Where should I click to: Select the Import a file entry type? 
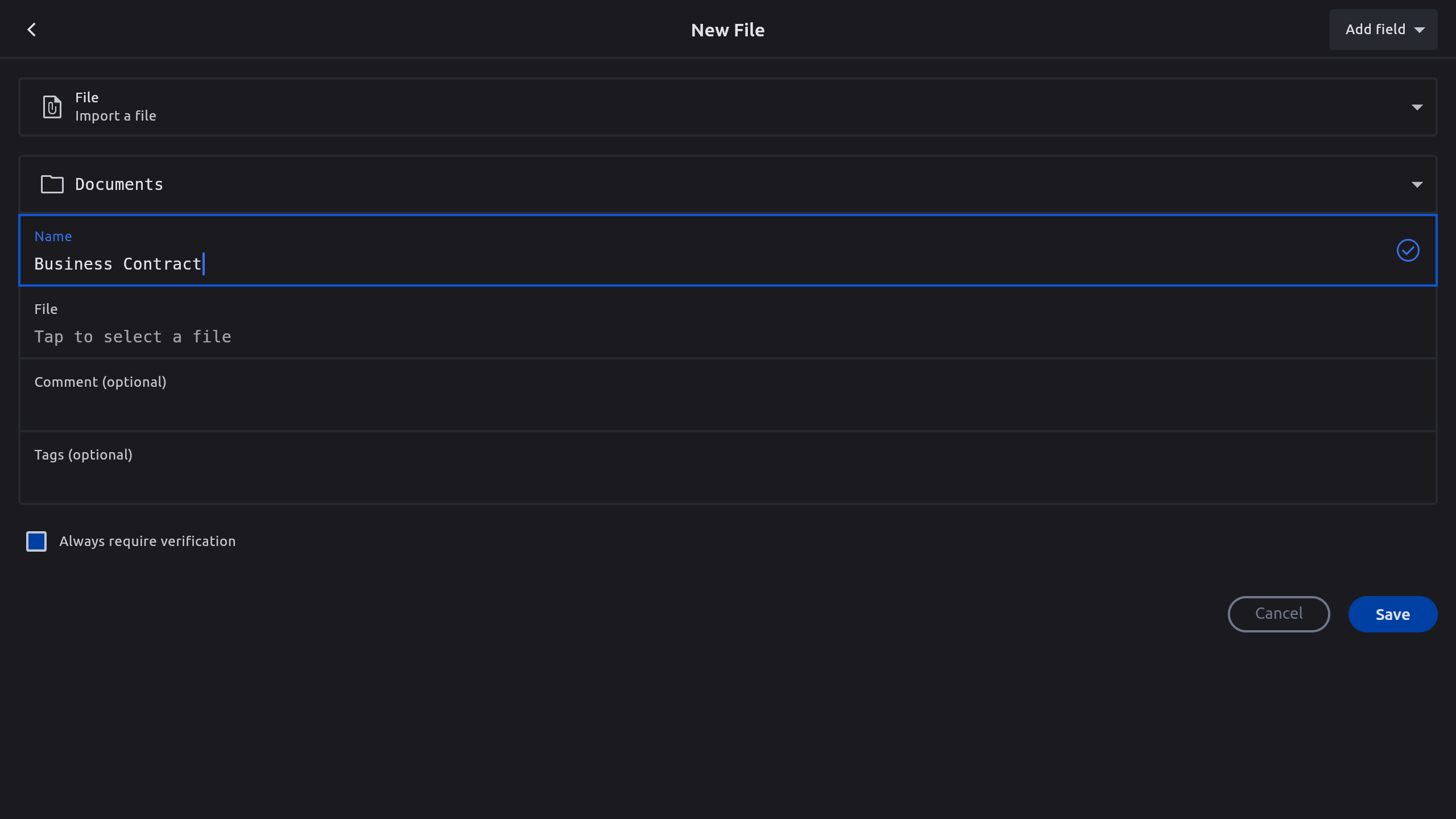(115, 115)
